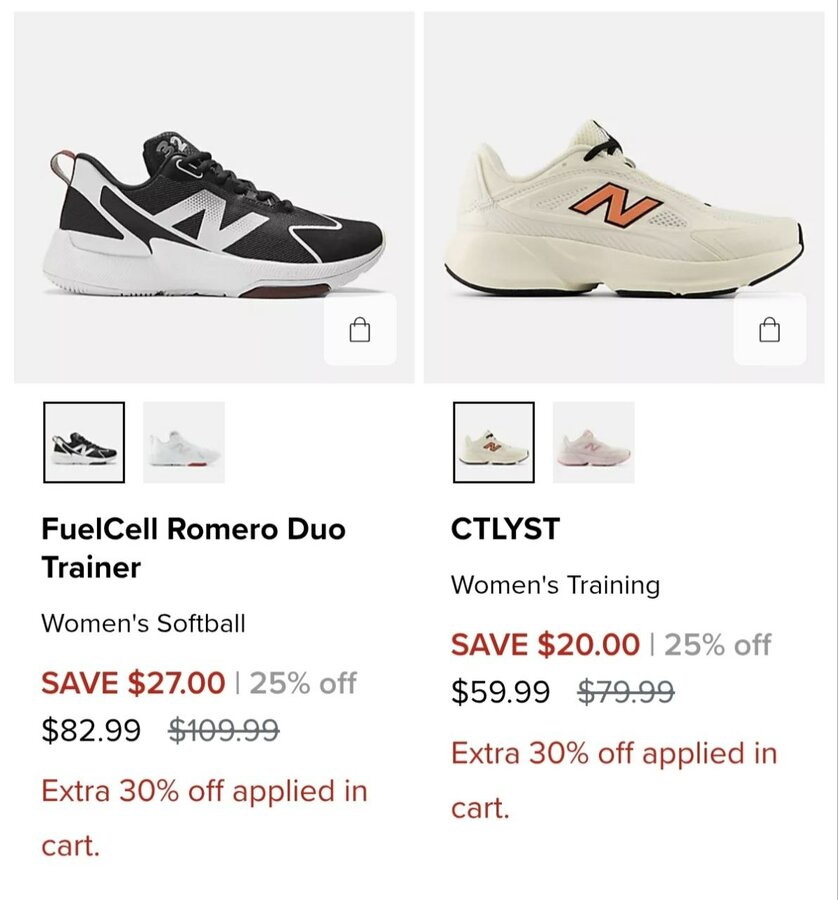Tap the quick-add bag icon on FuelCell Romero
Image resolution: width=838 pixels, height=900 pixels.
click(360, 330)
